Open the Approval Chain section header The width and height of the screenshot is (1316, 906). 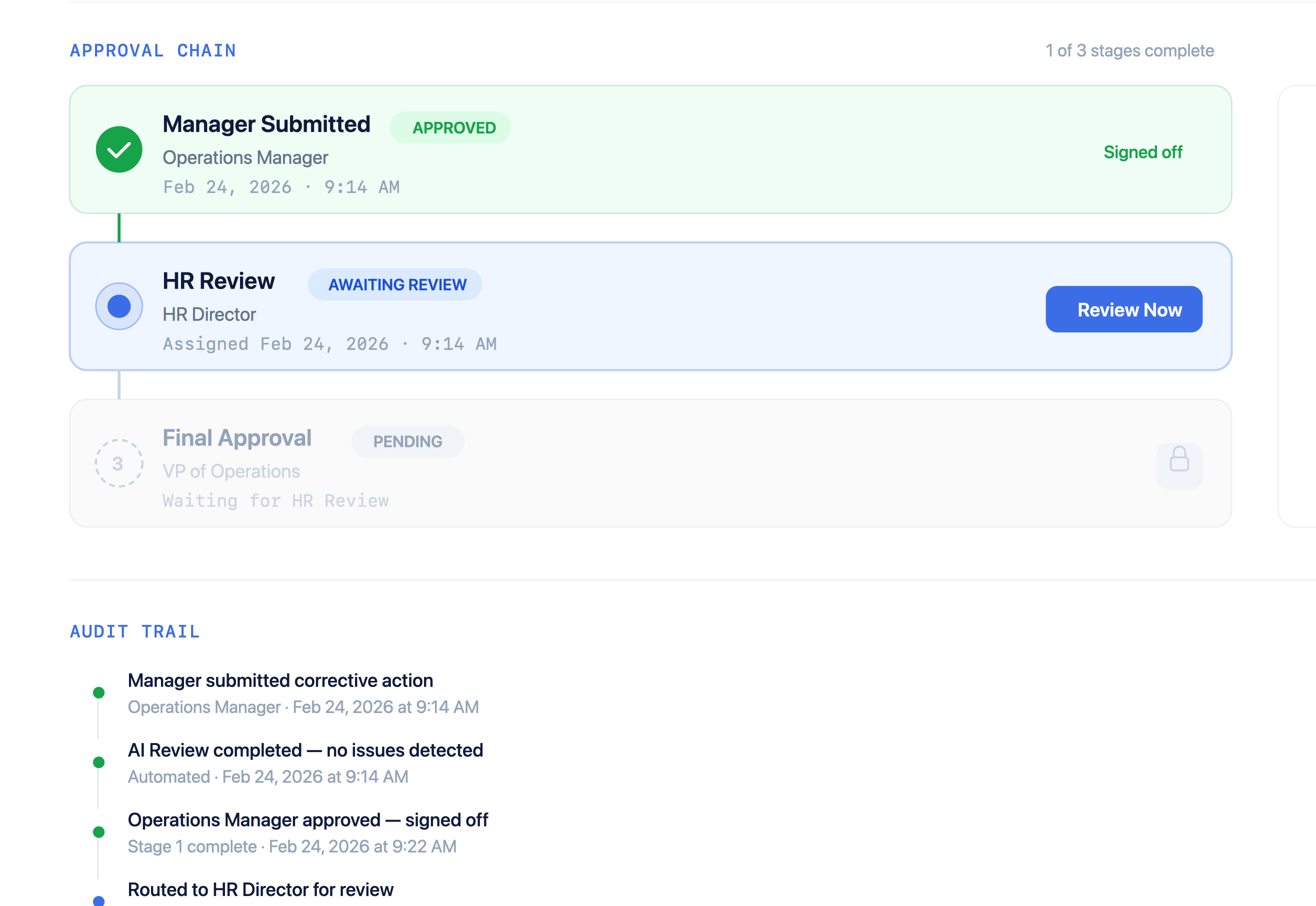pyautogui.click(x=152, y=50)
